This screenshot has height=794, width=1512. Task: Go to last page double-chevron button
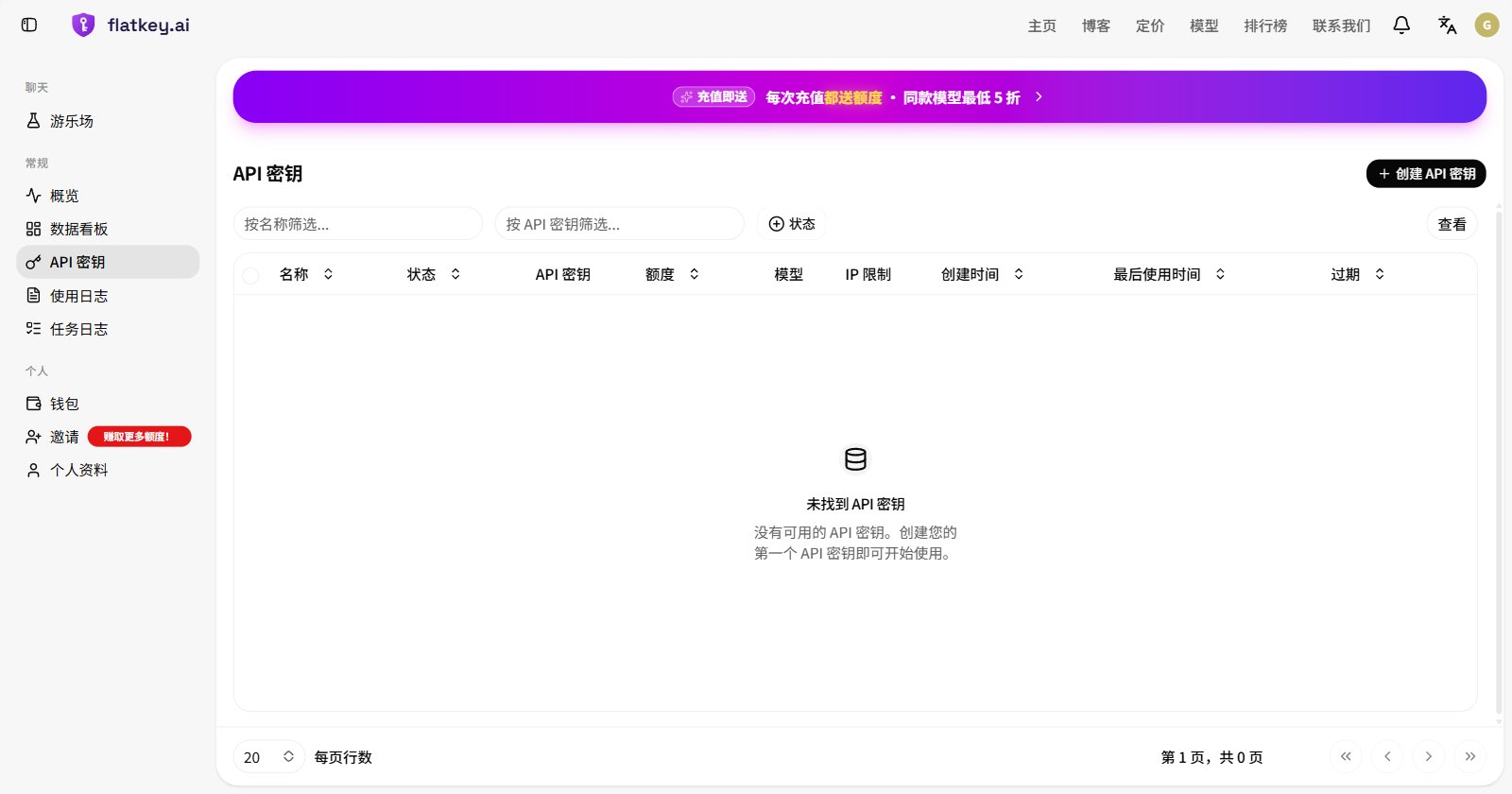(x=1470, y=756)
